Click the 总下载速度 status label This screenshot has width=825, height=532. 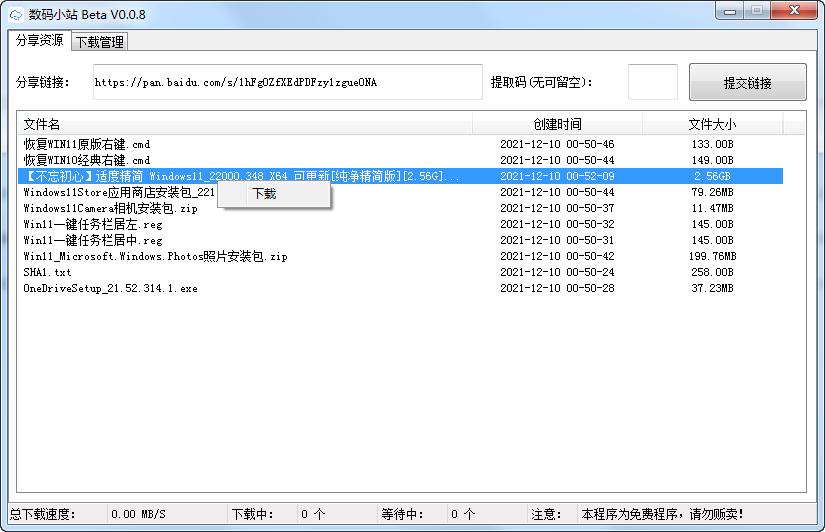(43, 514)
